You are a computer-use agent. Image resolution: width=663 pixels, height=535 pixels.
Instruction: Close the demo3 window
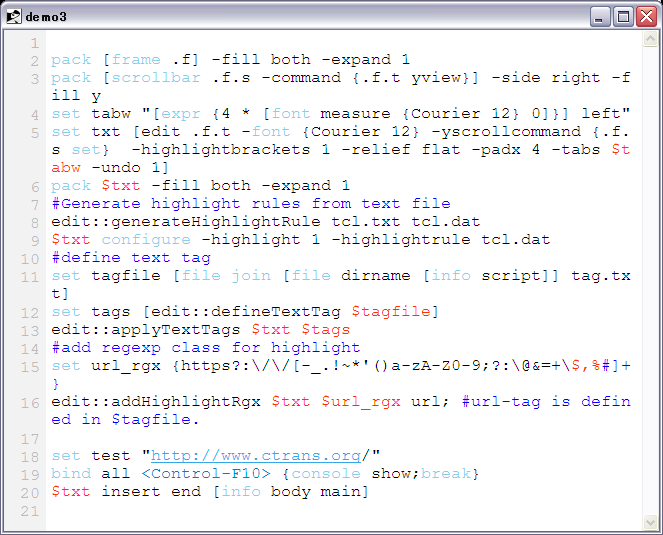click(647, 16)
